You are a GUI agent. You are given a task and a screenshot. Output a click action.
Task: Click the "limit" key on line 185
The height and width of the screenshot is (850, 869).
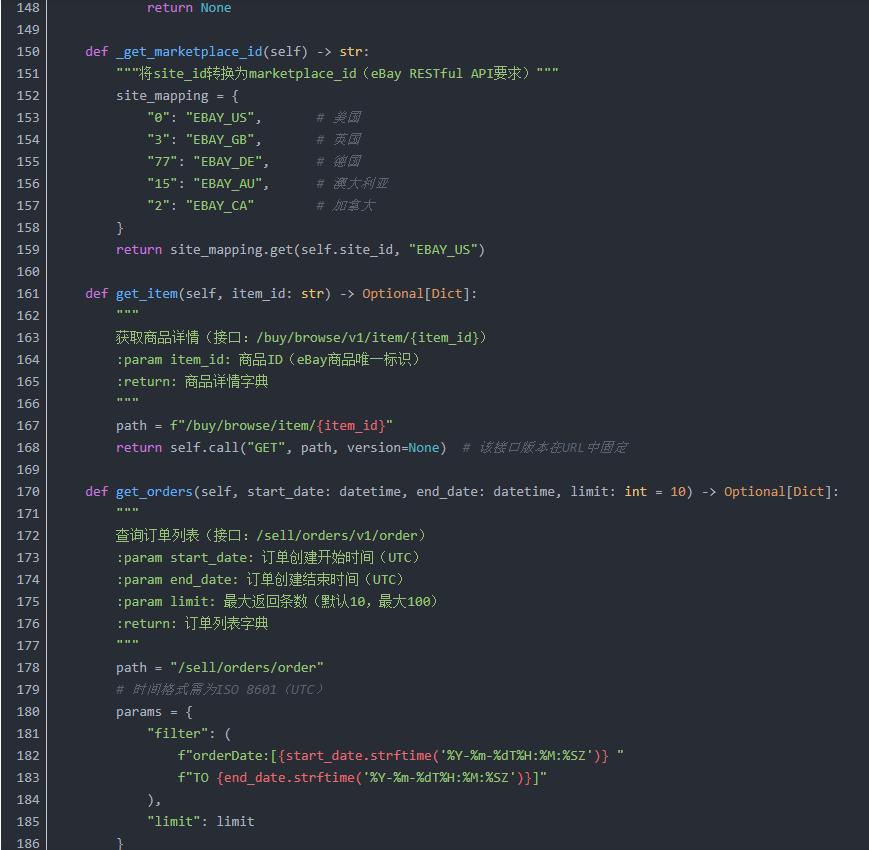point(173,821)
